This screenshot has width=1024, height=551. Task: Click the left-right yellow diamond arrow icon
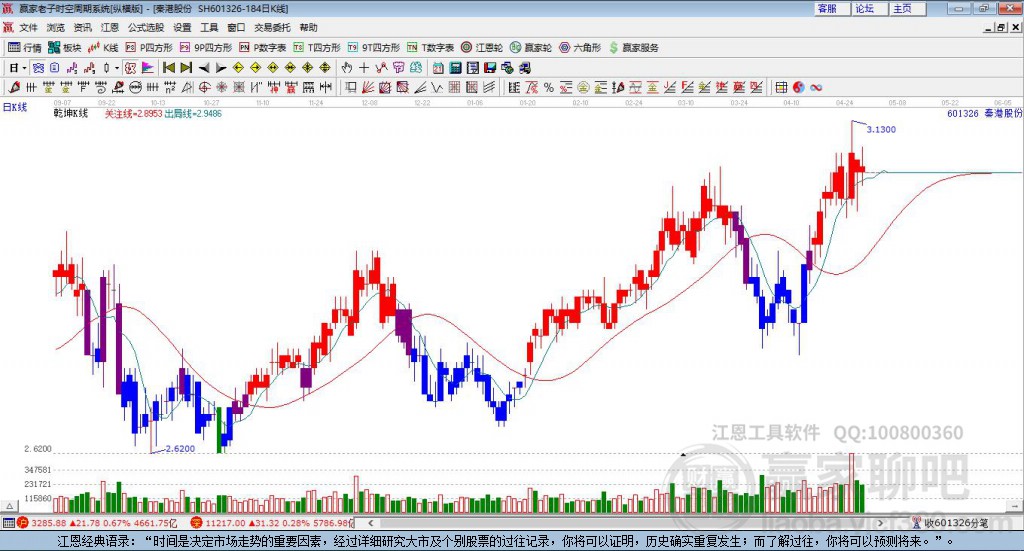point(273,68)
